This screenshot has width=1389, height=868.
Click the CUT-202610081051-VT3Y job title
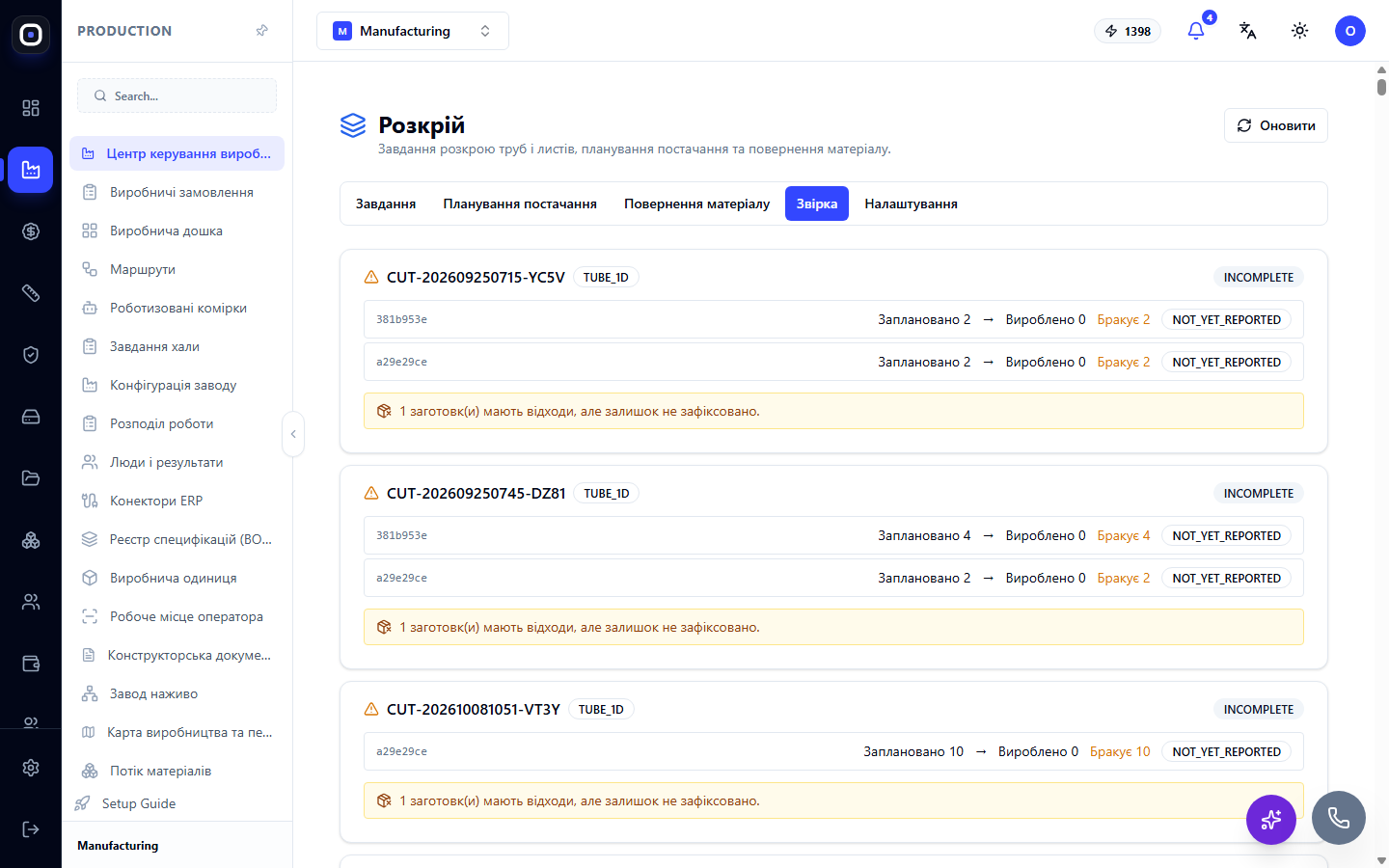pos(474,709)
